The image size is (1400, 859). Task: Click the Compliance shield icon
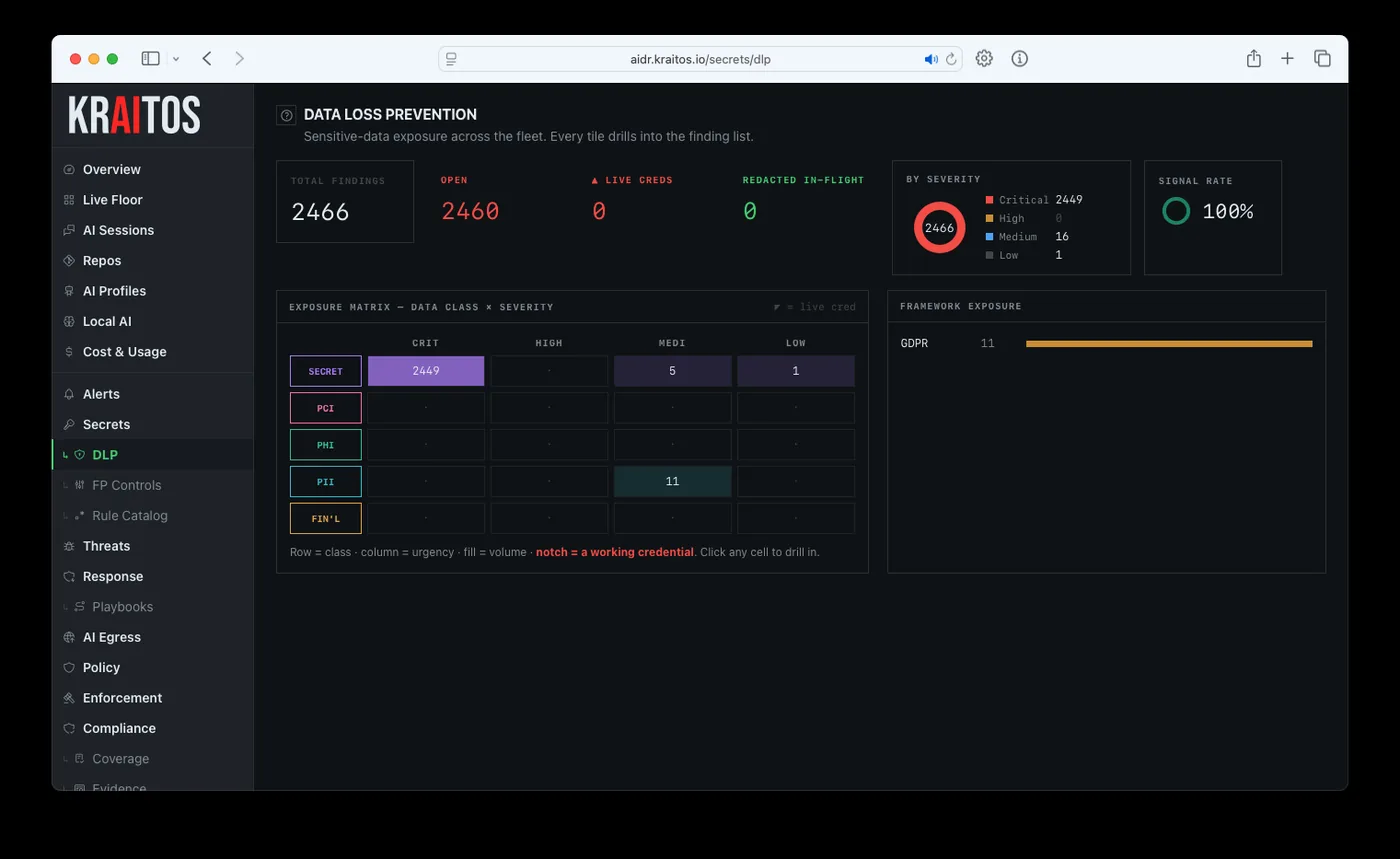(69, 729)
